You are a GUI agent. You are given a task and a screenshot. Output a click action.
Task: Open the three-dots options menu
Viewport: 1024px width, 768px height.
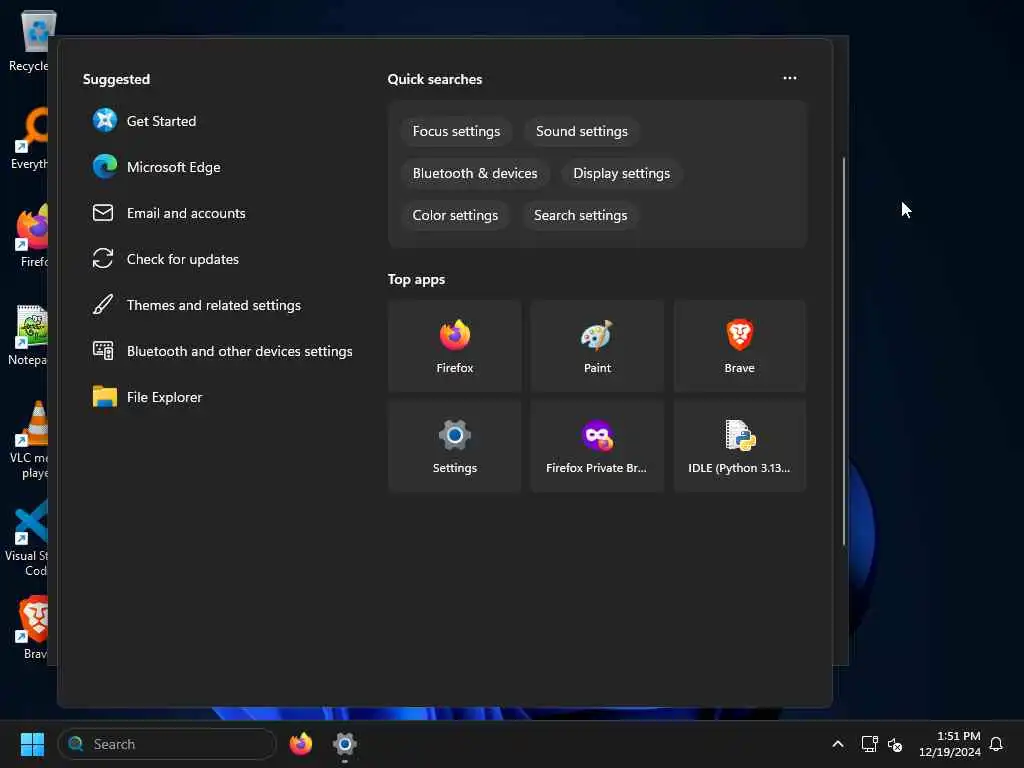(790, 78)
